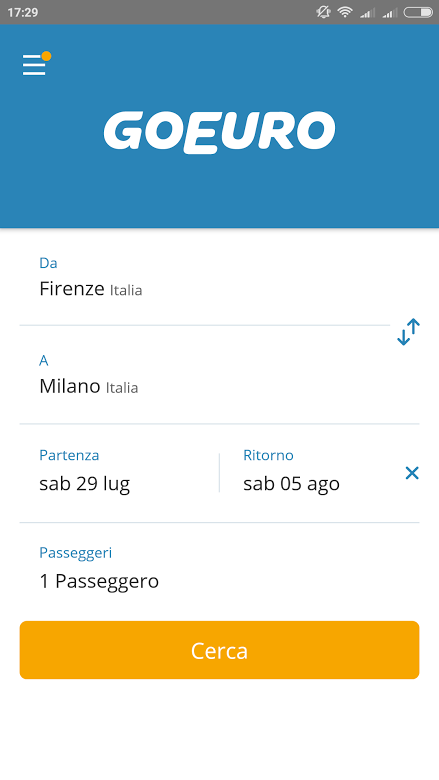Tap the Wi-Fi status icon
This screenshot has height=780, width=439.
click(x=345, y=12)
